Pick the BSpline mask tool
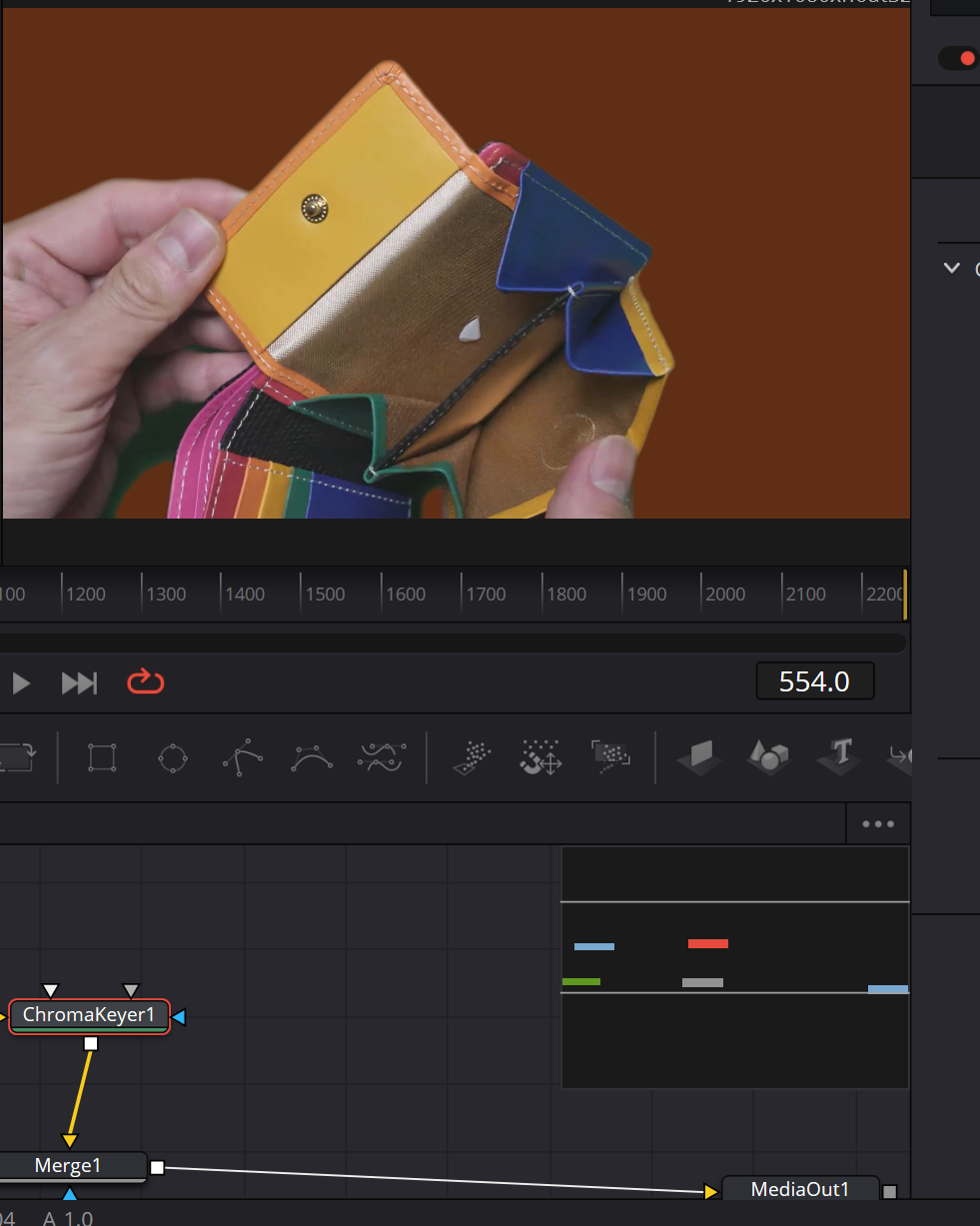This screenshot has width=980, height=1226. 312,757
